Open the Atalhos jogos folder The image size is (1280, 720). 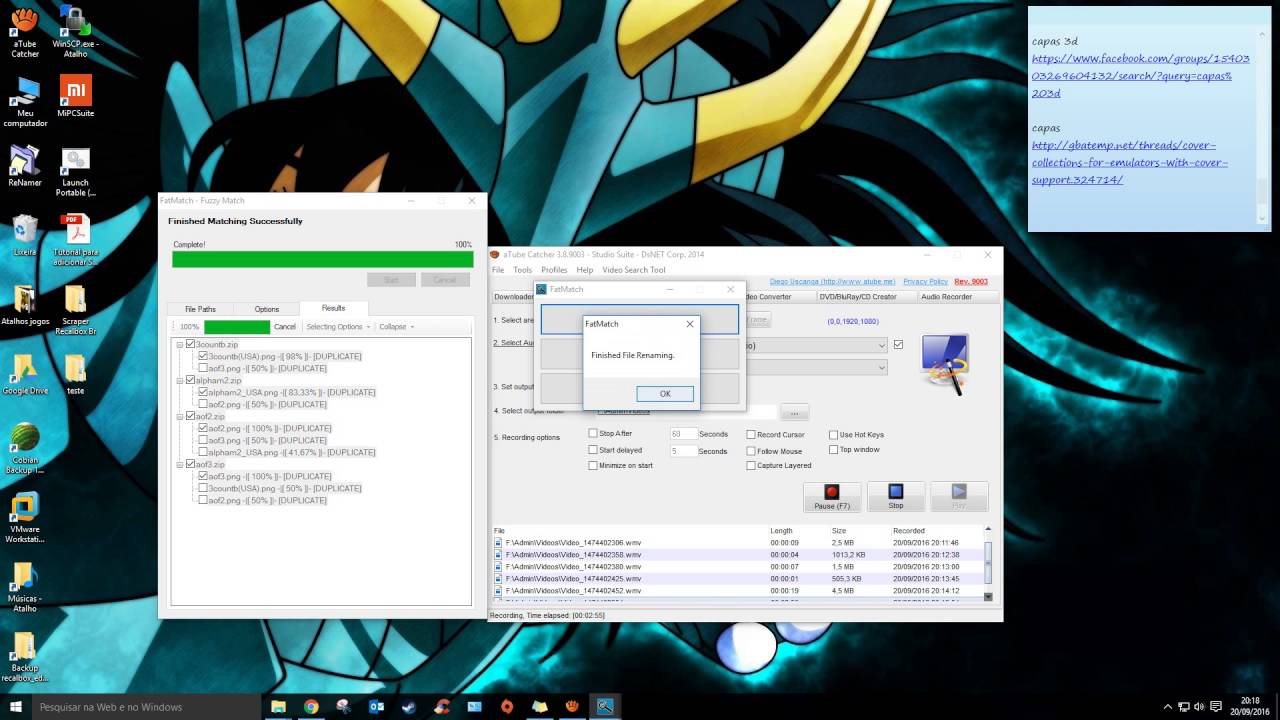pos(25,305)
